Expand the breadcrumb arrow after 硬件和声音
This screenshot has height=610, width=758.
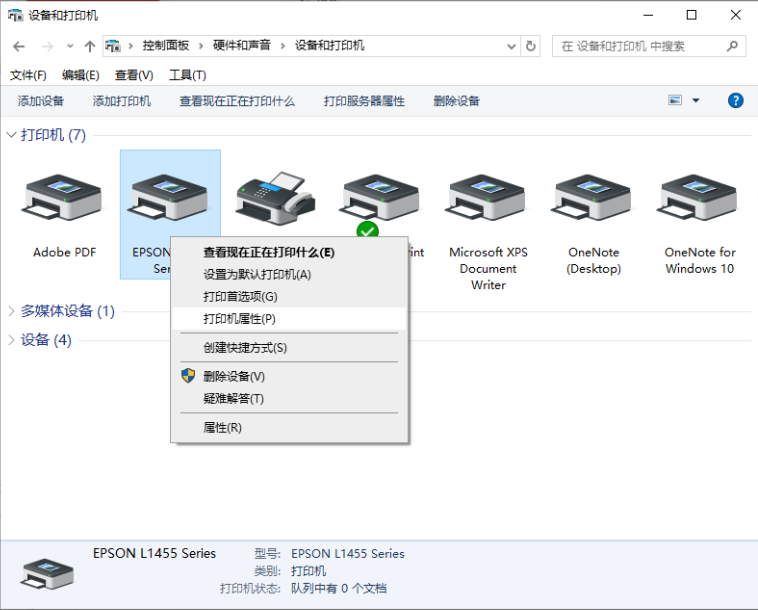click(282, 46)
